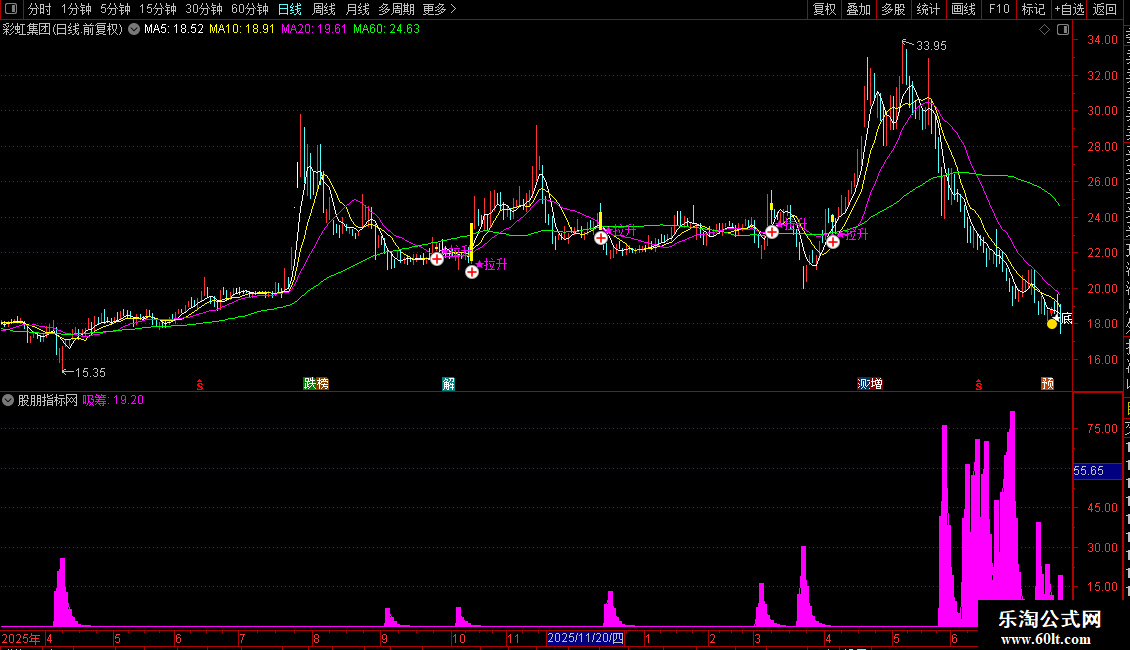This screenshot has height=650, width=1130.
Task: Switch to the 60分钟 period
Action: pos(249,9)
